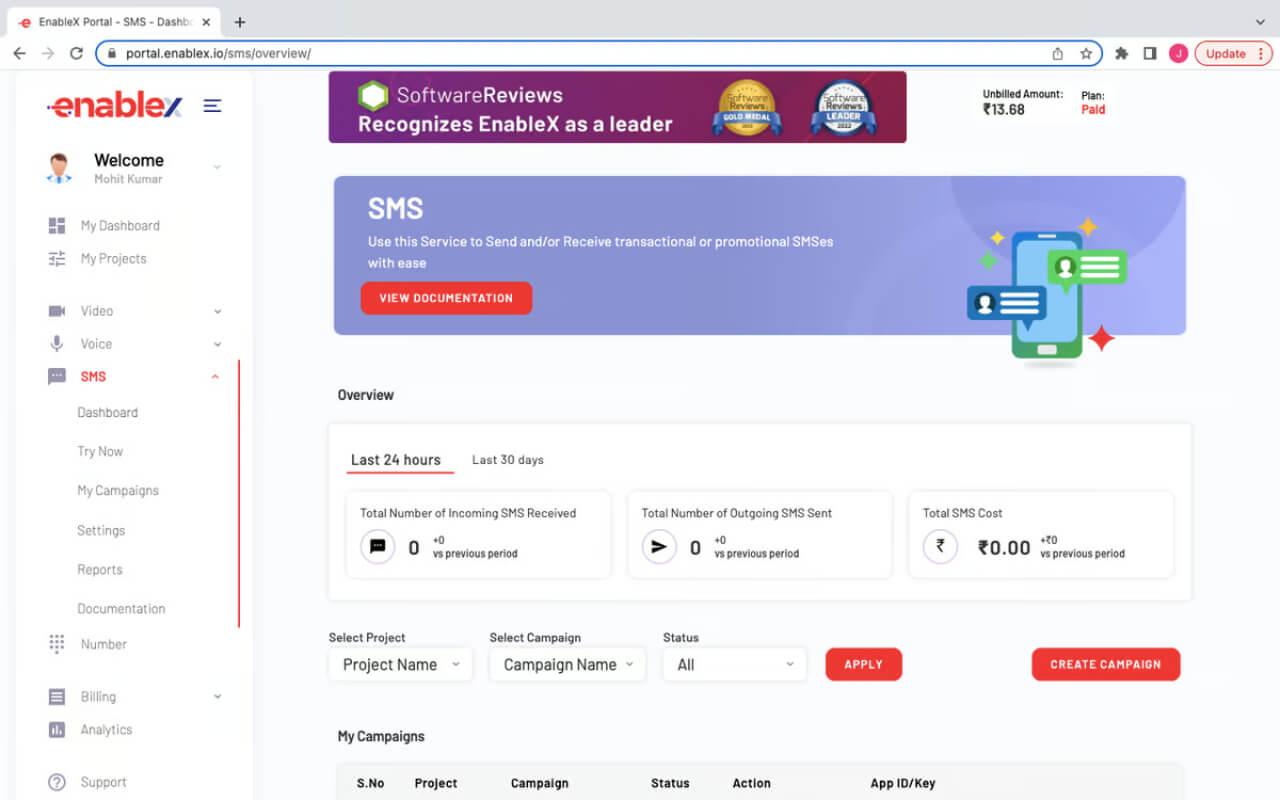The image size is (1280, 800).
Task: Open Documentation in the SMS submenu
Action: tap(121, 609)
